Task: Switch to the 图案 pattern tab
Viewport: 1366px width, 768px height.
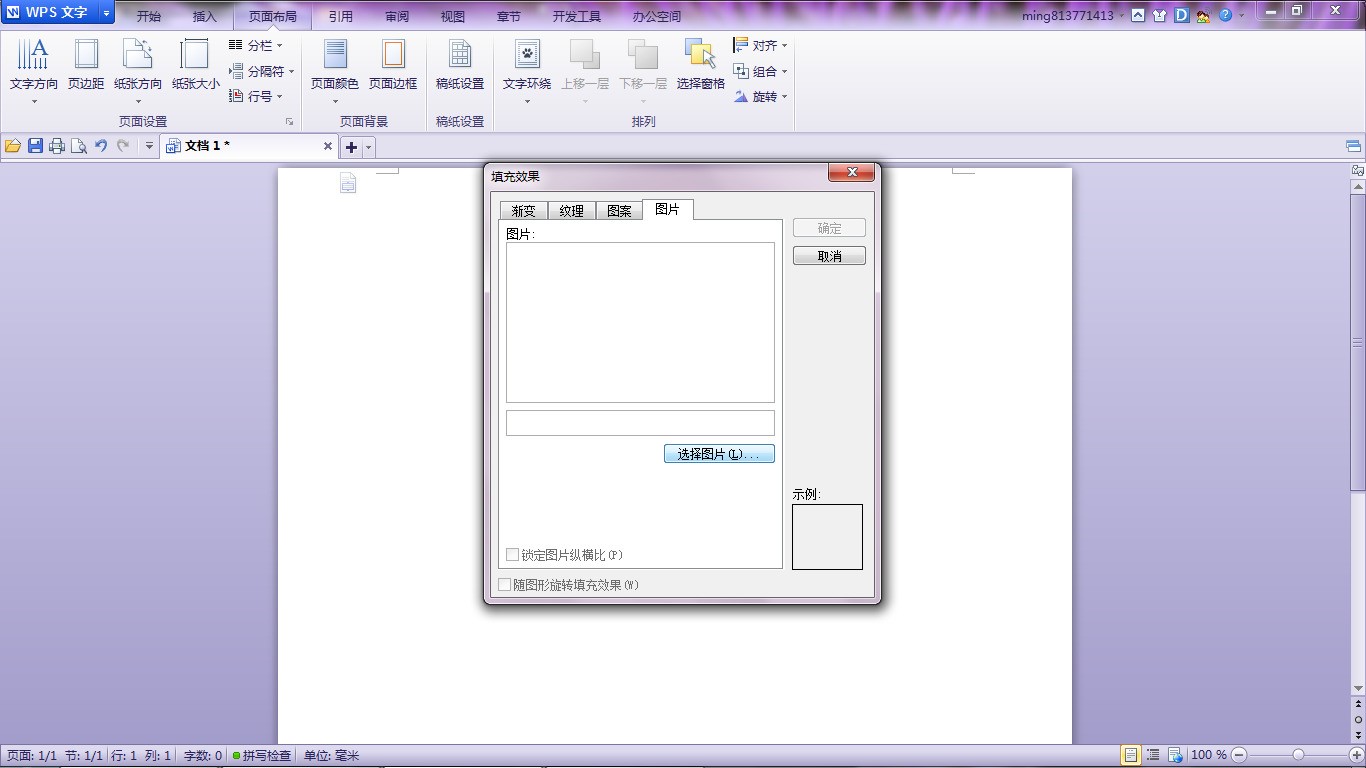Action: click(620, 211)
